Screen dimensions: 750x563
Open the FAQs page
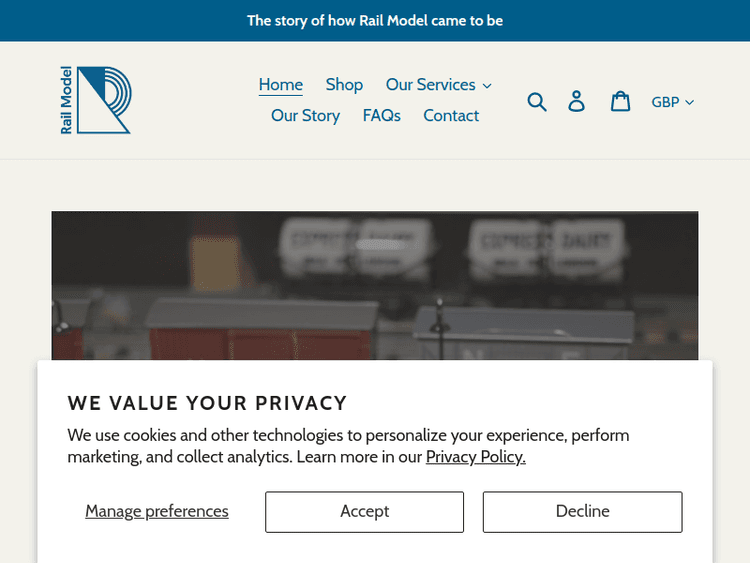[382, 116]
